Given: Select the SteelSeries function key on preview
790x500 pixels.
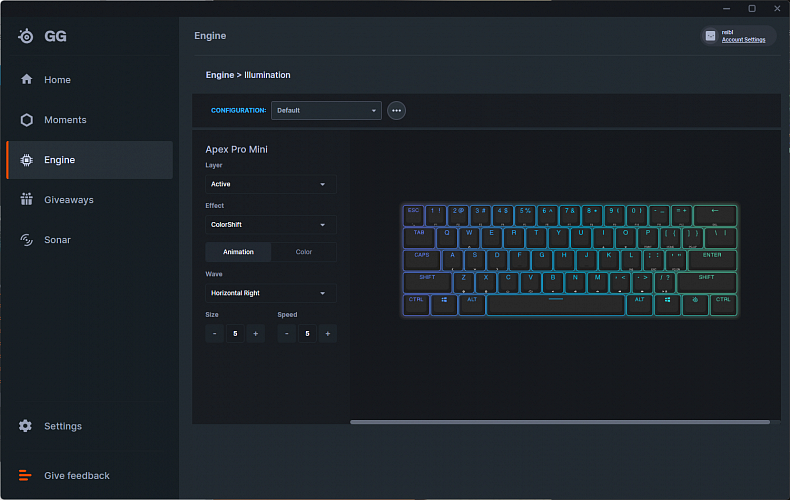Looking at the screenshot, I should pos(695,304).
